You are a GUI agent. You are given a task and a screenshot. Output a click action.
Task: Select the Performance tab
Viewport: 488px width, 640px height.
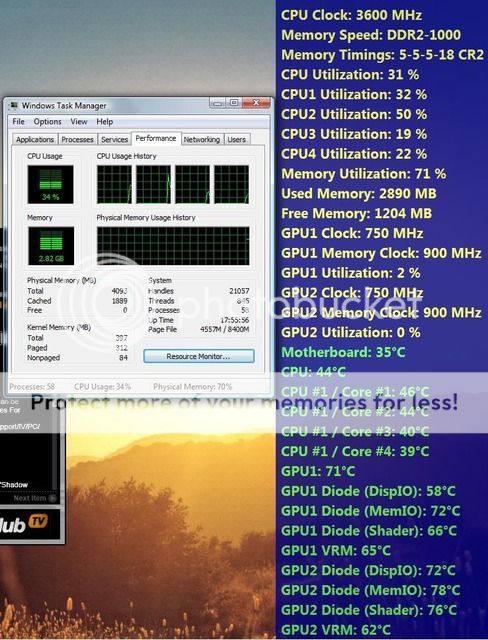coord(156,138)
